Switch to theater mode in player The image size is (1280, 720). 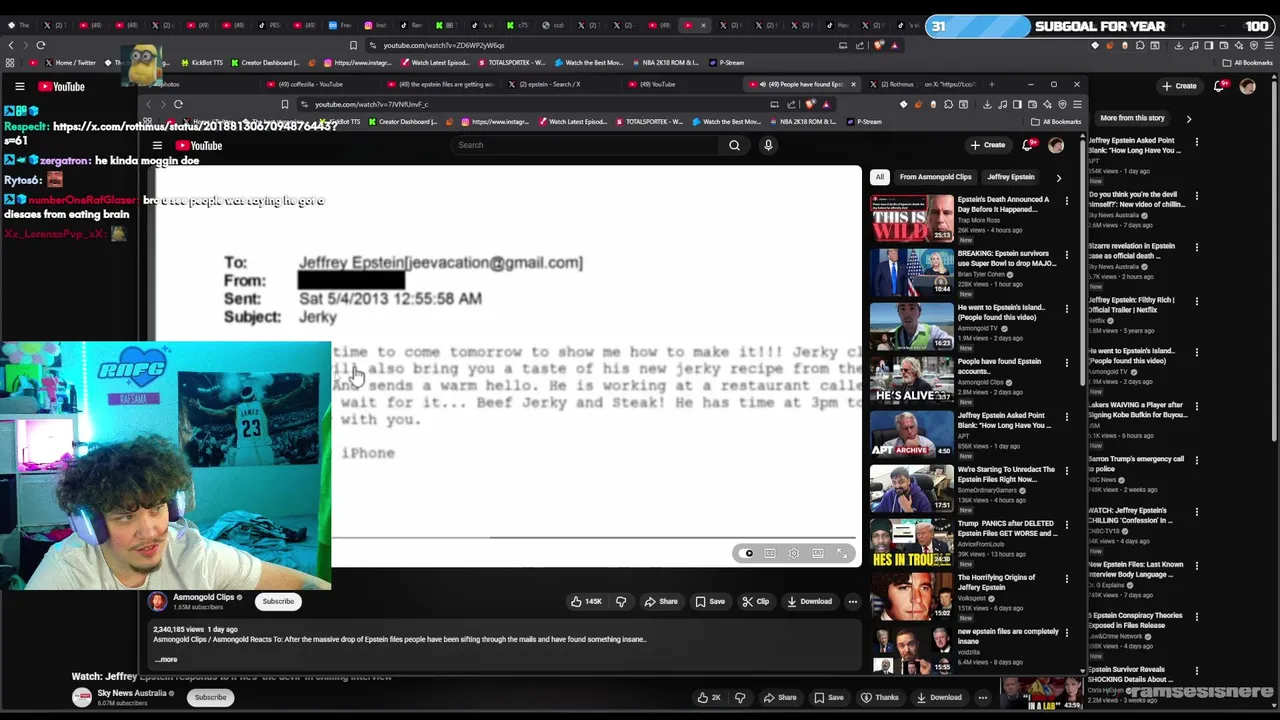point(818,553)
